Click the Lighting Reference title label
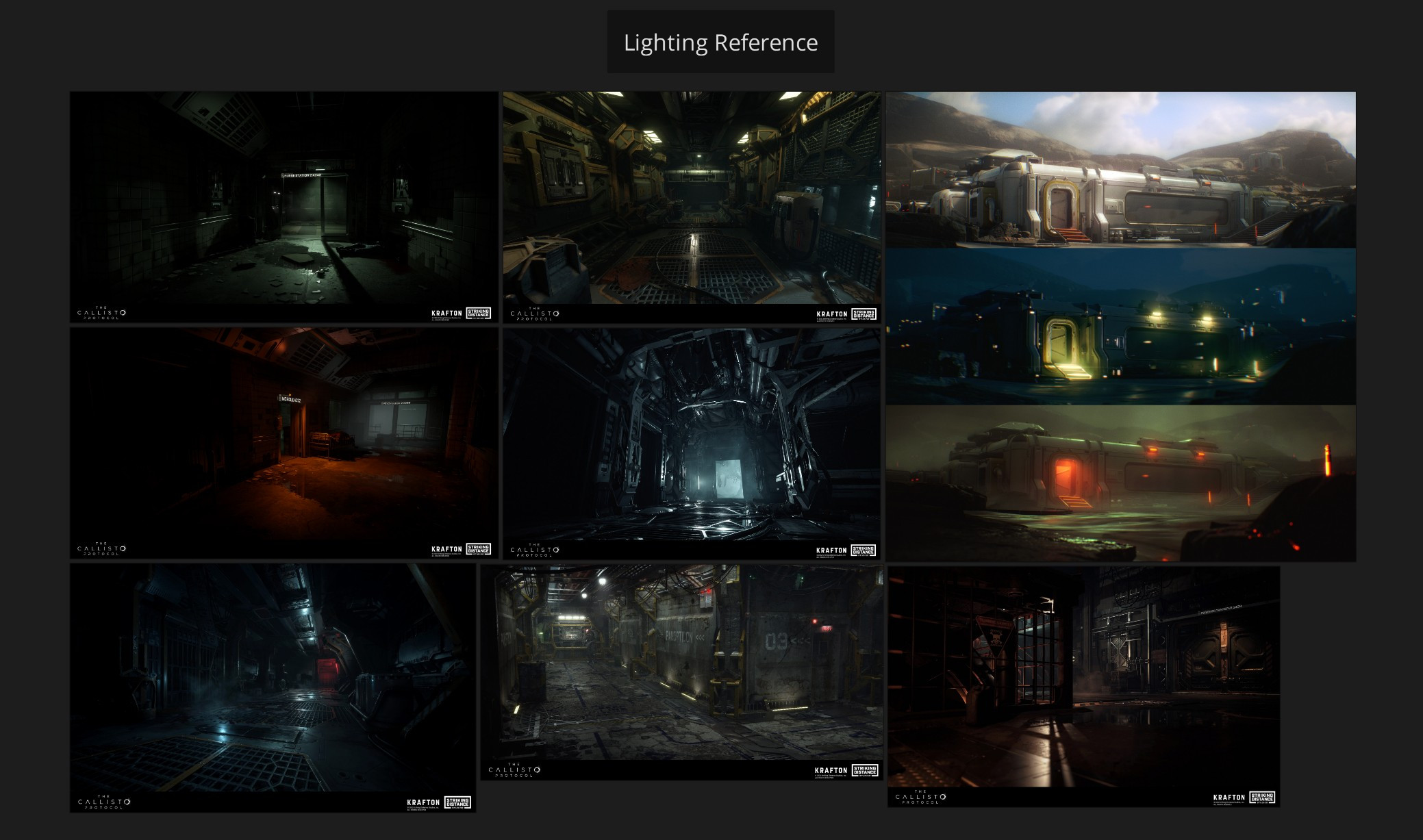Screen dimensions: 1423x840 coord(720,42)
